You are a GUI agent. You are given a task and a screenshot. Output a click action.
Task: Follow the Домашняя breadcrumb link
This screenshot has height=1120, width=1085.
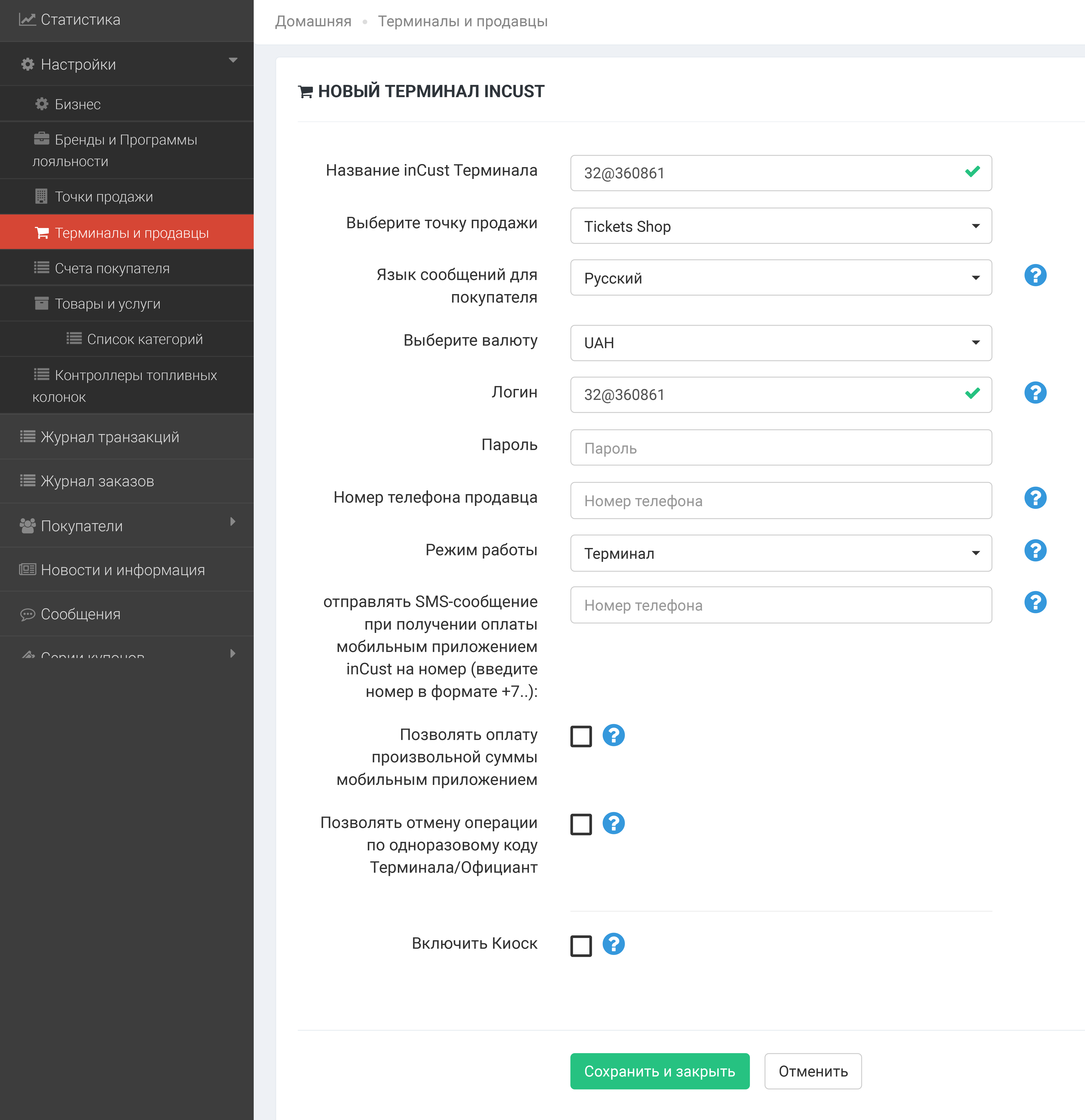tap(313, 22)
